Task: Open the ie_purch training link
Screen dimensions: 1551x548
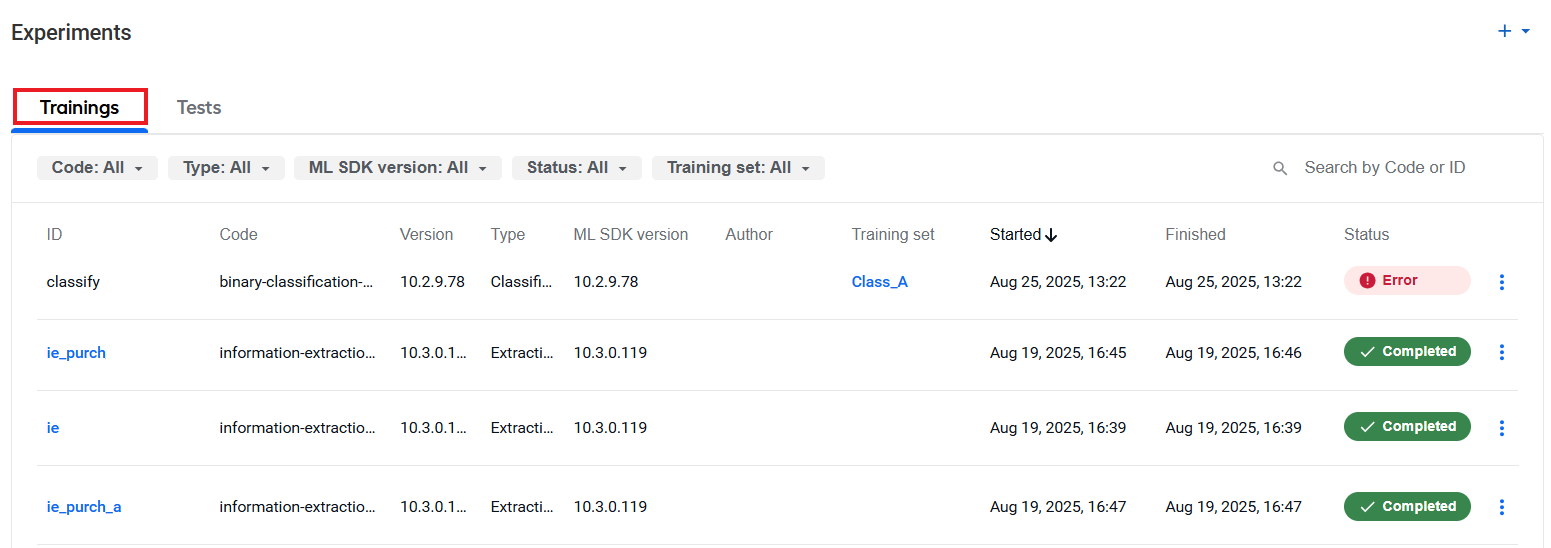Action: click(76, 353)
